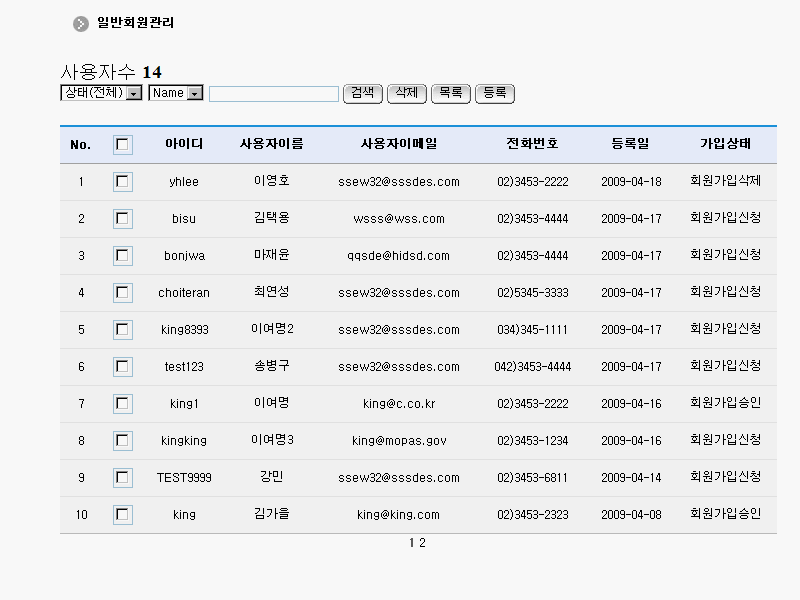
Task: Open page 1 in the pagination
Action: click(412, 543)
